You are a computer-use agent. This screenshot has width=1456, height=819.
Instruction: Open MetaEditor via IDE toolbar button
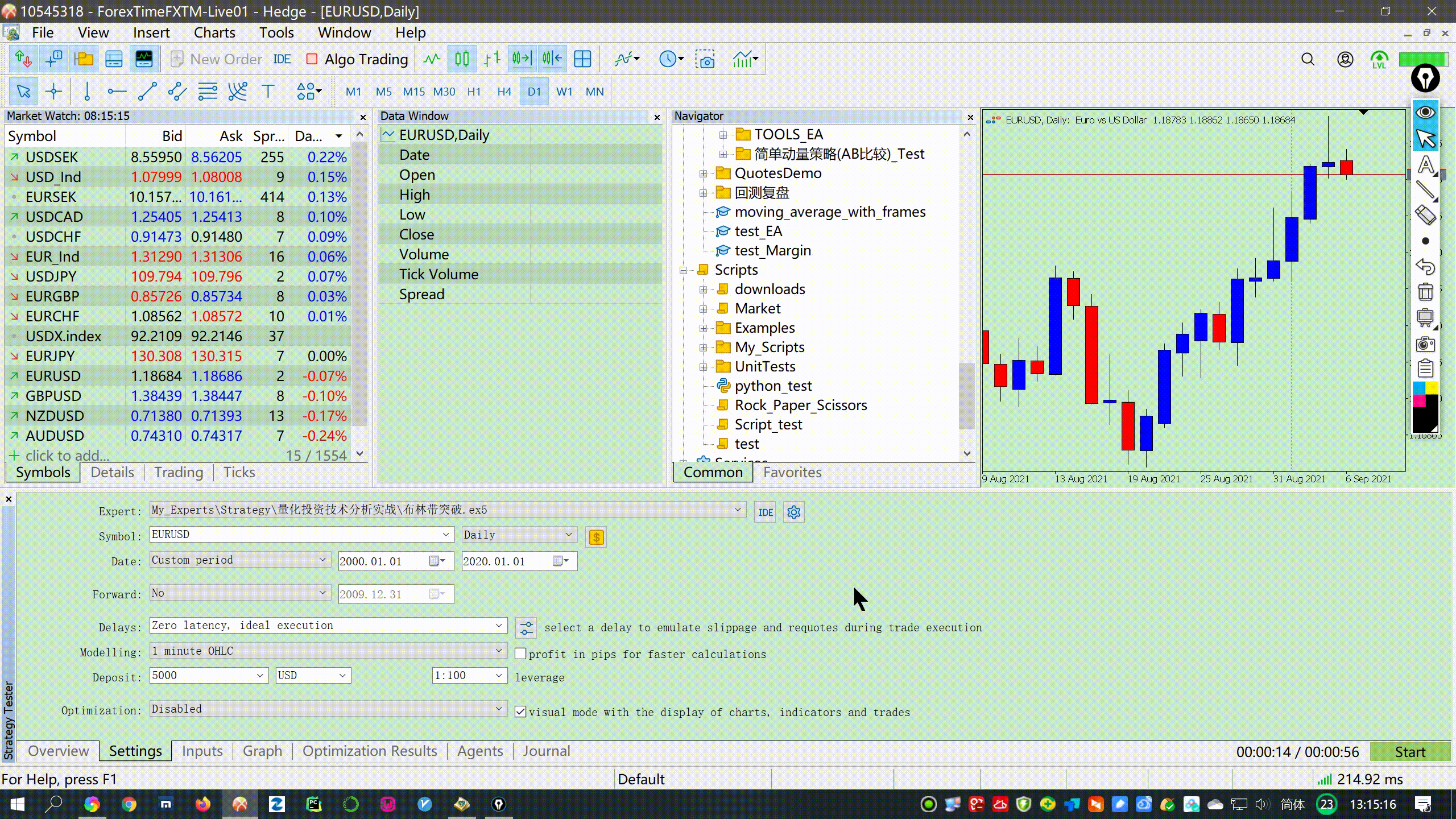[282, 59]
